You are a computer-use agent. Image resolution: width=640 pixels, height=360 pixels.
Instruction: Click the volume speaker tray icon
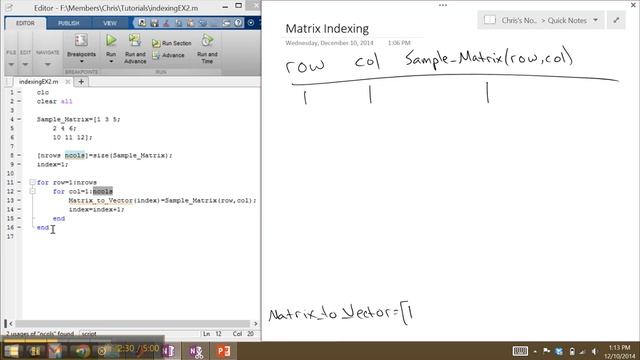click(x=595, y=351)
